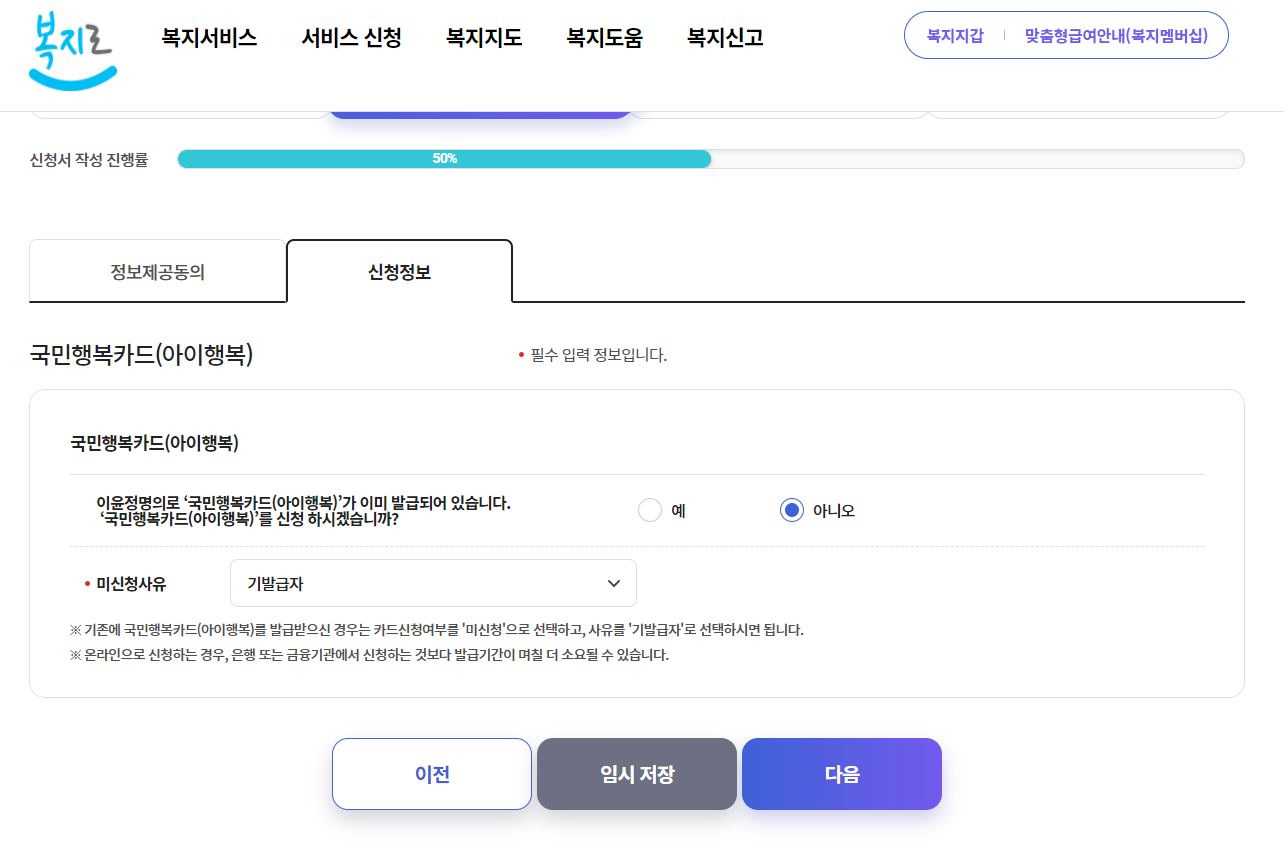Open the 복지도움 menu

(x=604, y=38)
